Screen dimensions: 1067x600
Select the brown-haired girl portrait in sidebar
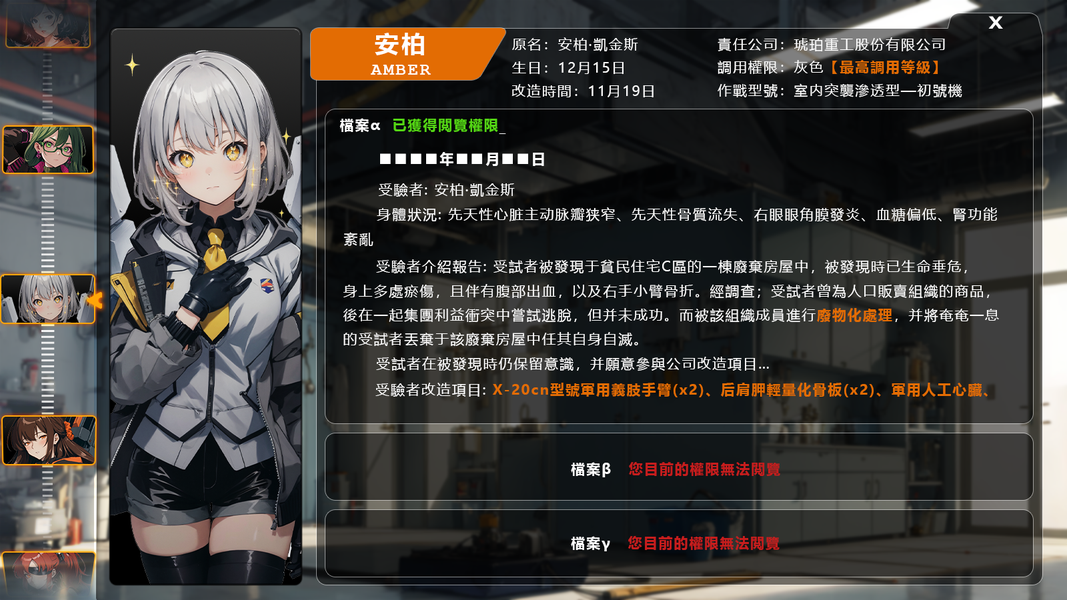point(48,441)
